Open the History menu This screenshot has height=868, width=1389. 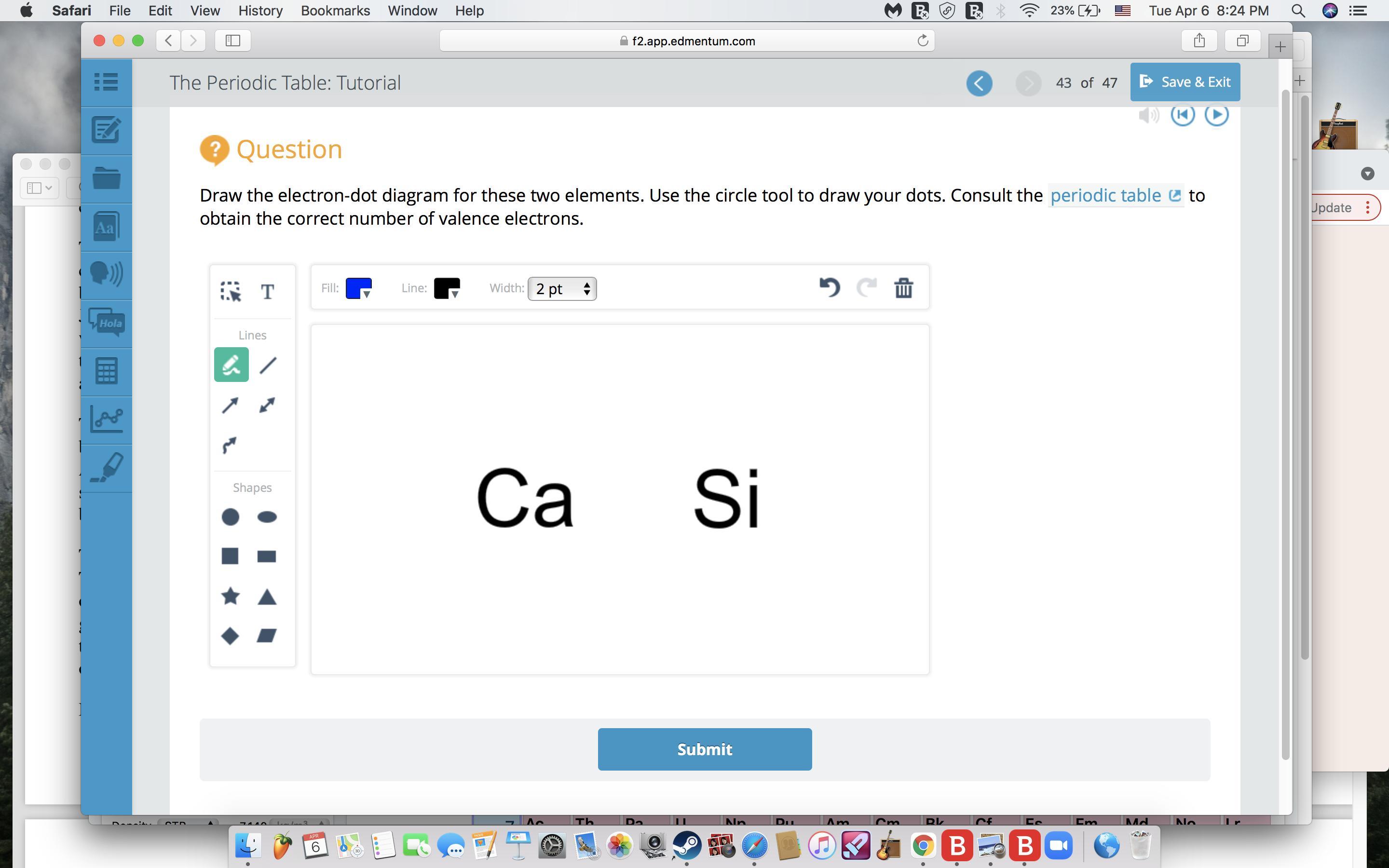(x=260, y=10)
